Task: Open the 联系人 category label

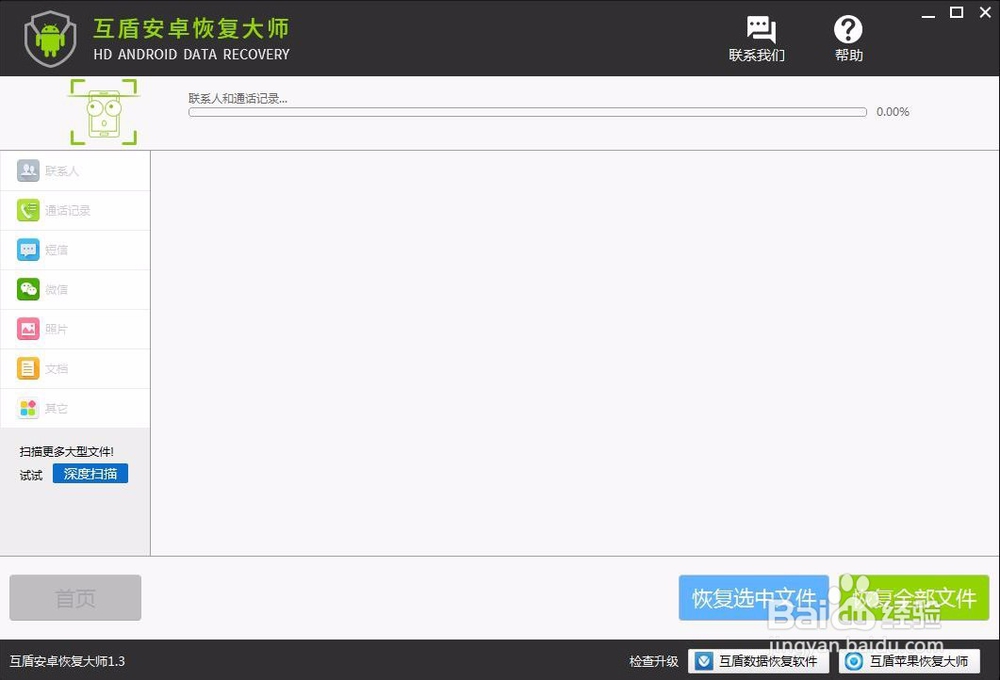Action: pyautogui.click(x=62, y=171)
